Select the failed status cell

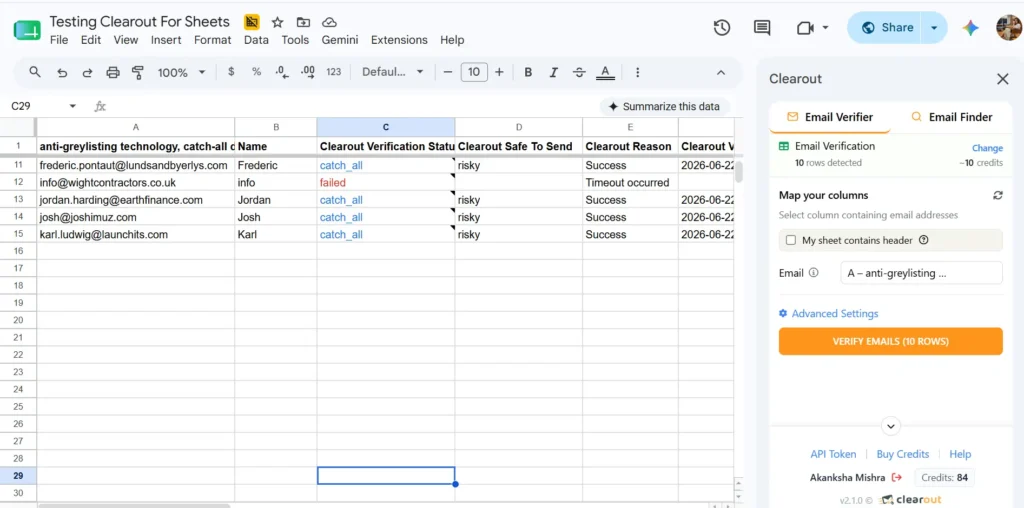[x=386, y=183]
